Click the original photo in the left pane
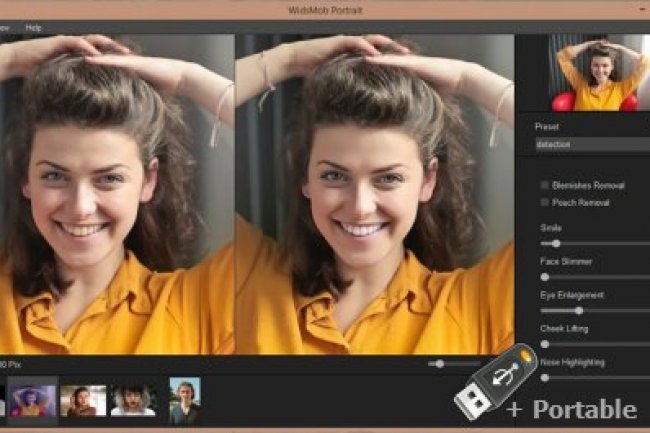The image size is (650, 433). [117, 195]
